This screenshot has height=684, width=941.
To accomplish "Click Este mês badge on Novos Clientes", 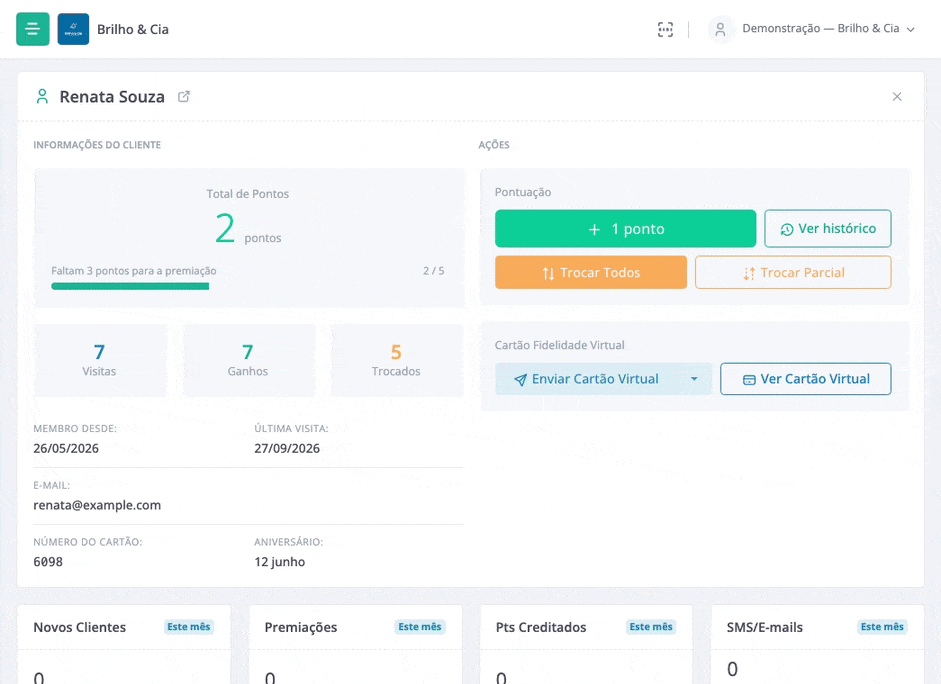I will (x=188, y=627).
